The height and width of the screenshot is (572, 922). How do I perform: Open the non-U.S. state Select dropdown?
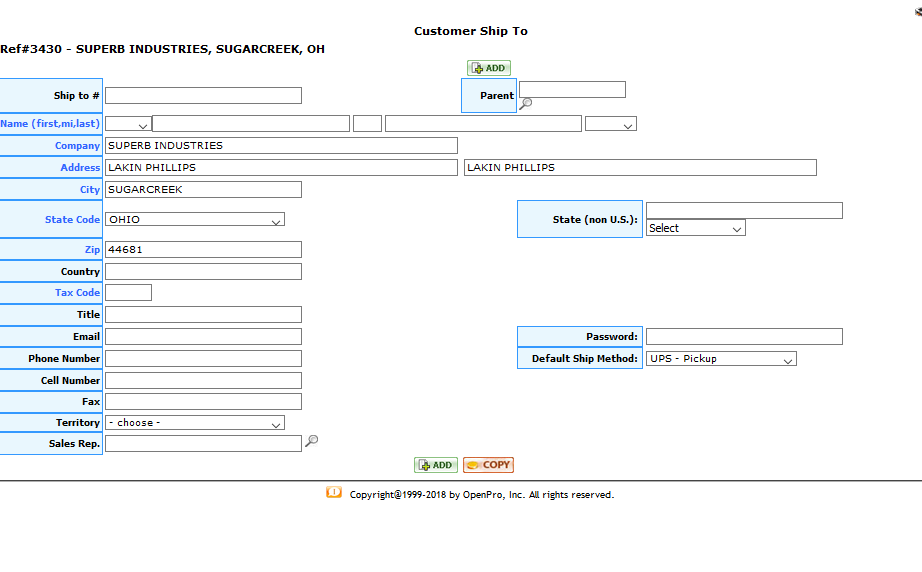[695, 228]
